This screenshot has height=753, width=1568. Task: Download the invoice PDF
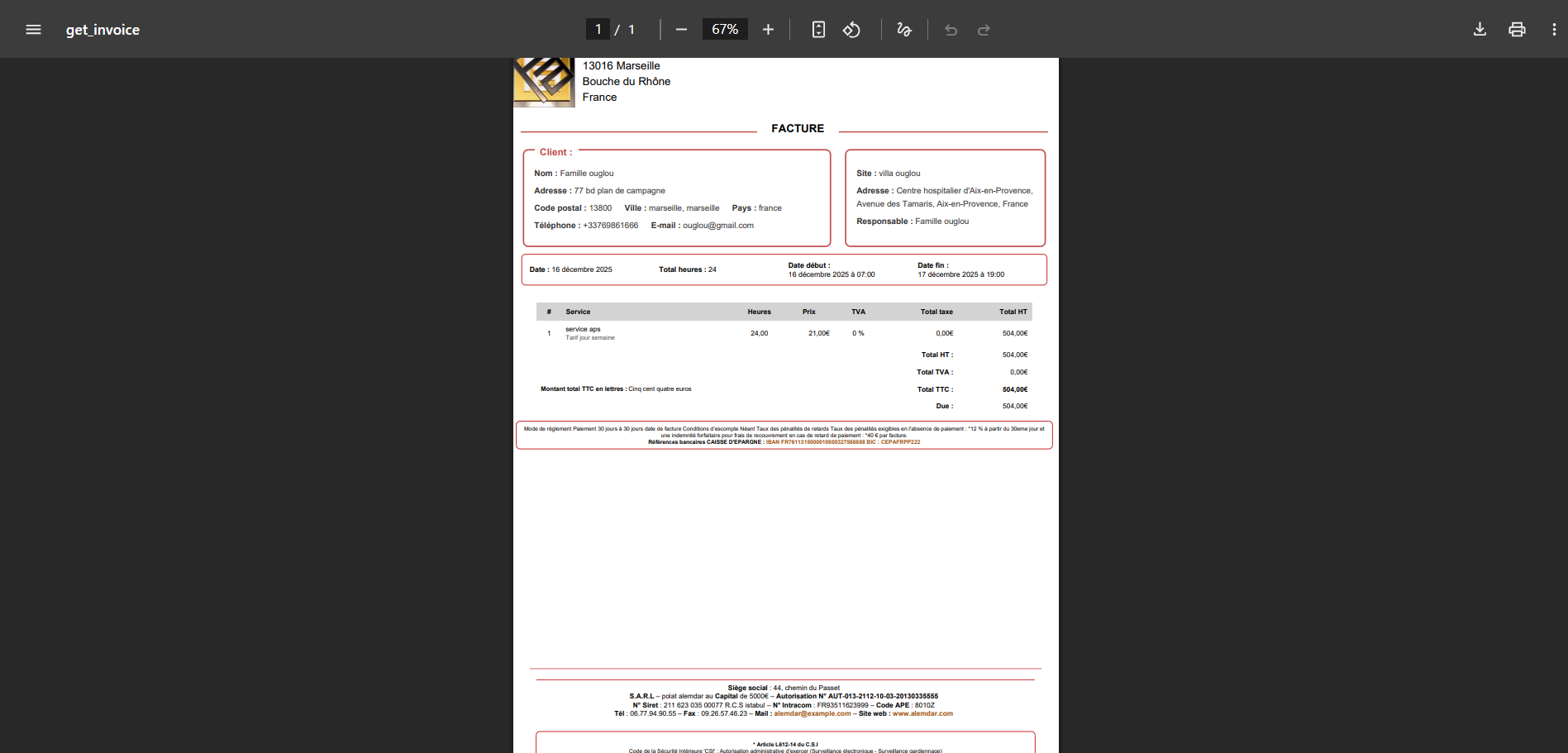pyautogui.click(x=1480, y=30)
